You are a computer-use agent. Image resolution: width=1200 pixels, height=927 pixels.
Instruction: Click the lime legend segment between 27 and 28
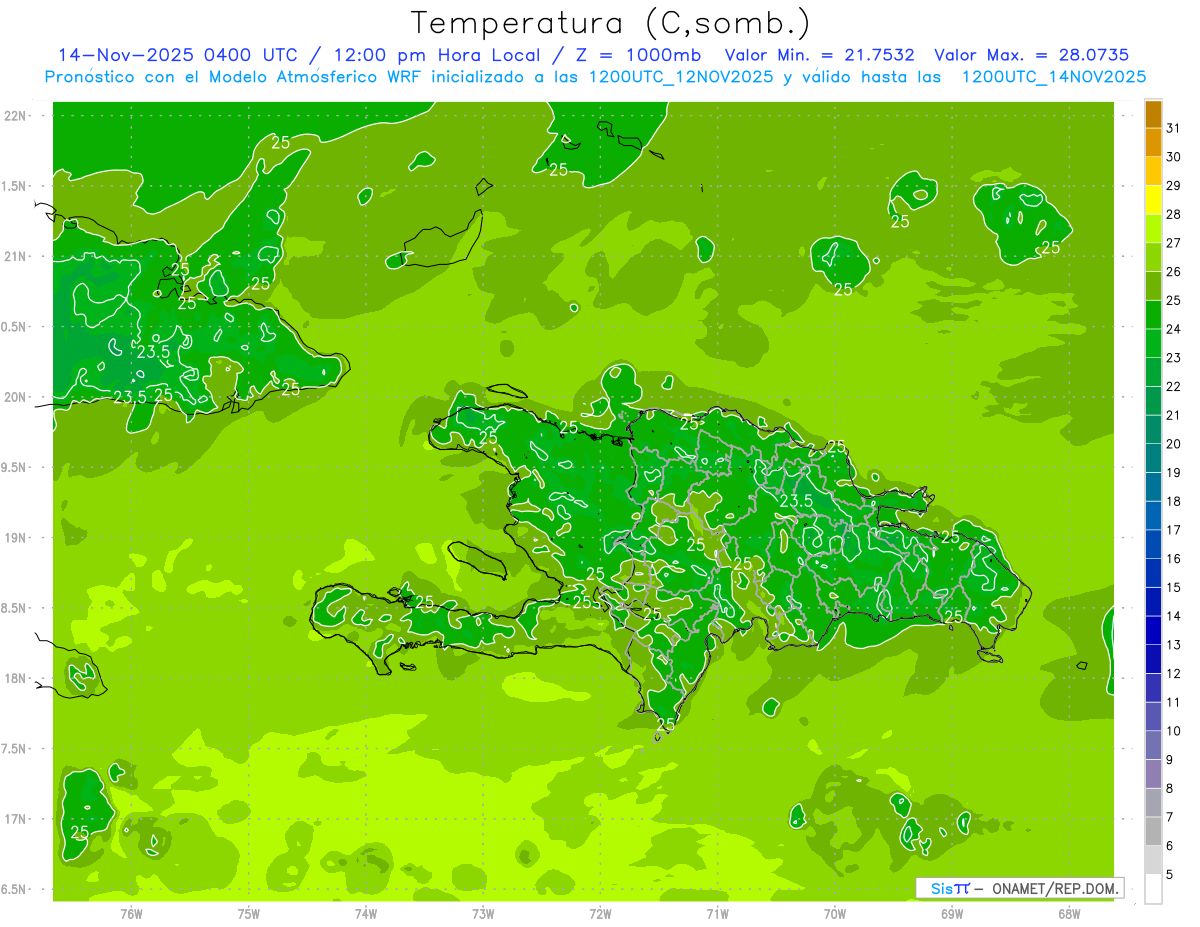coord(1153,229)
